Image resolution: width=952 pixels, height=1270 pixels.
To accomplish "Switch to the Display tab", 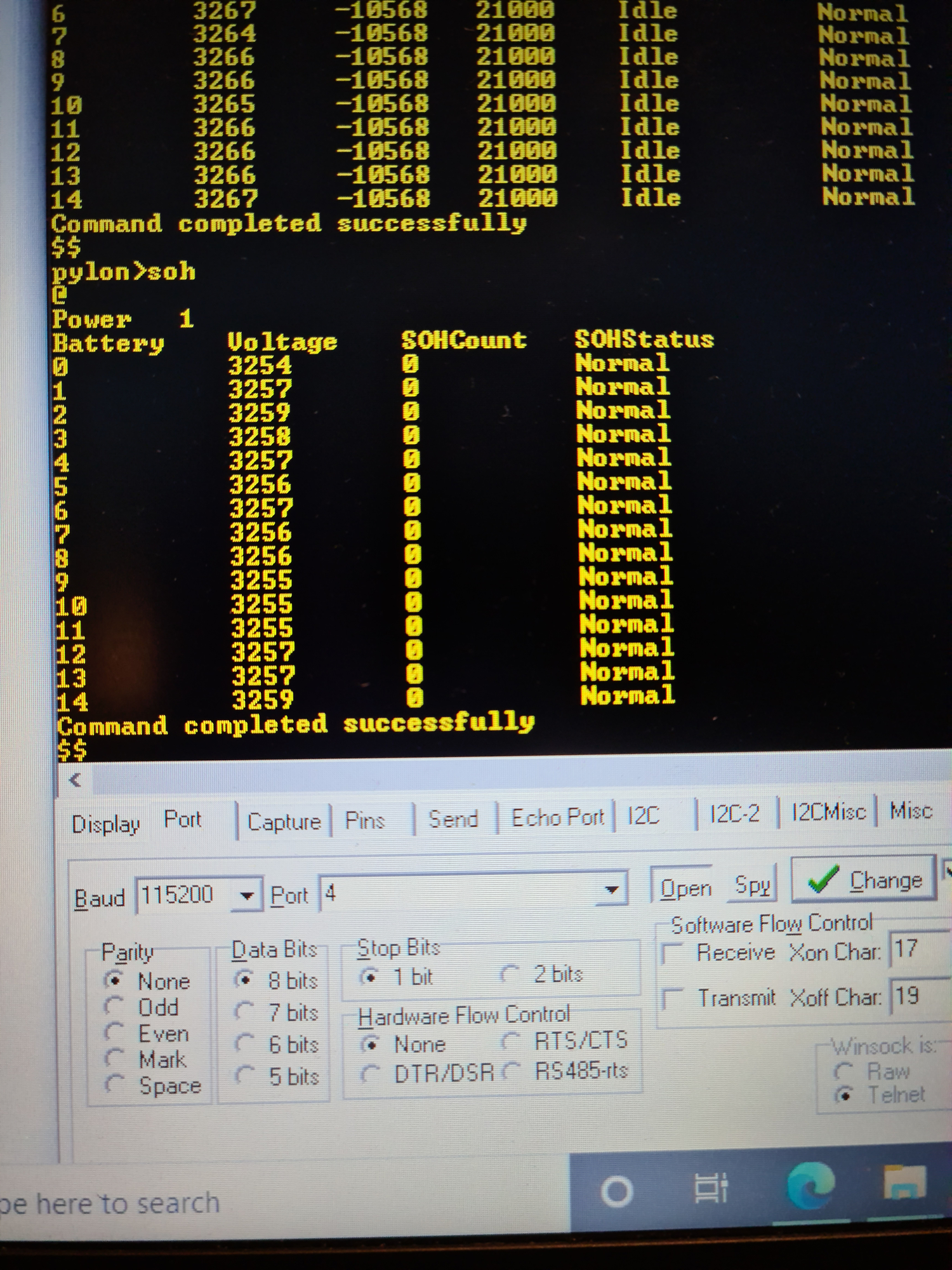I will (105, 824).
